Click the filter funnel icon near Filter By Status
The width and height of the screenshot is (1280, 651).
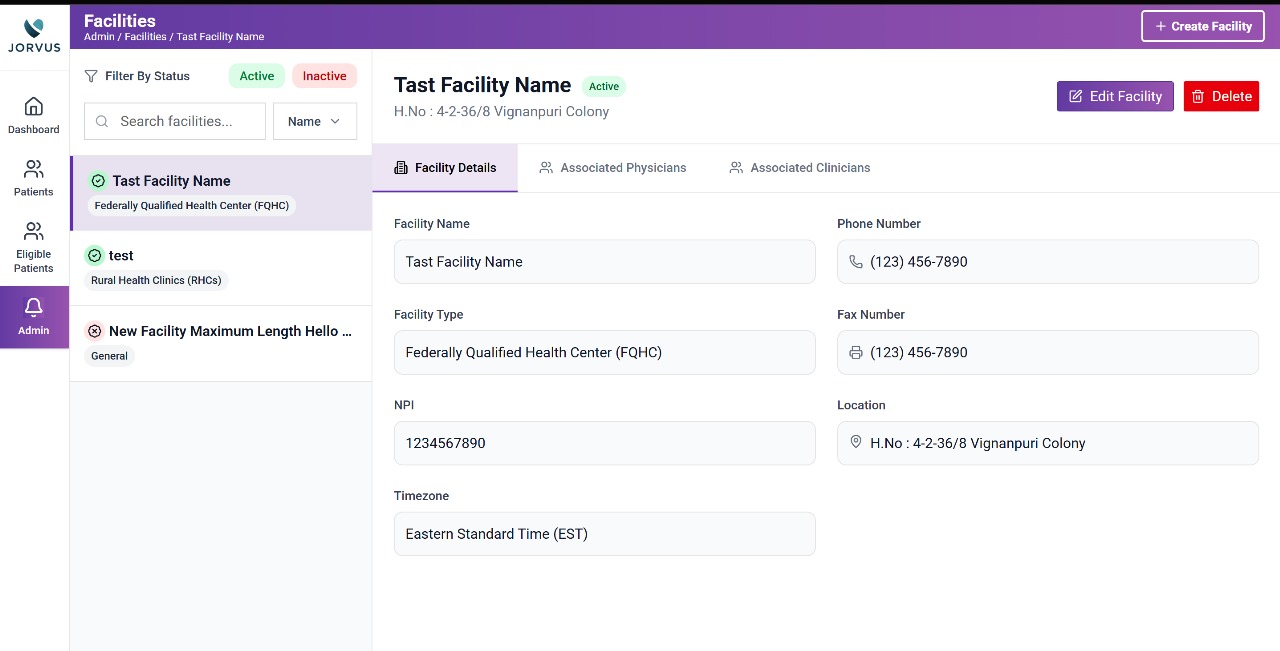pos(90,75)
